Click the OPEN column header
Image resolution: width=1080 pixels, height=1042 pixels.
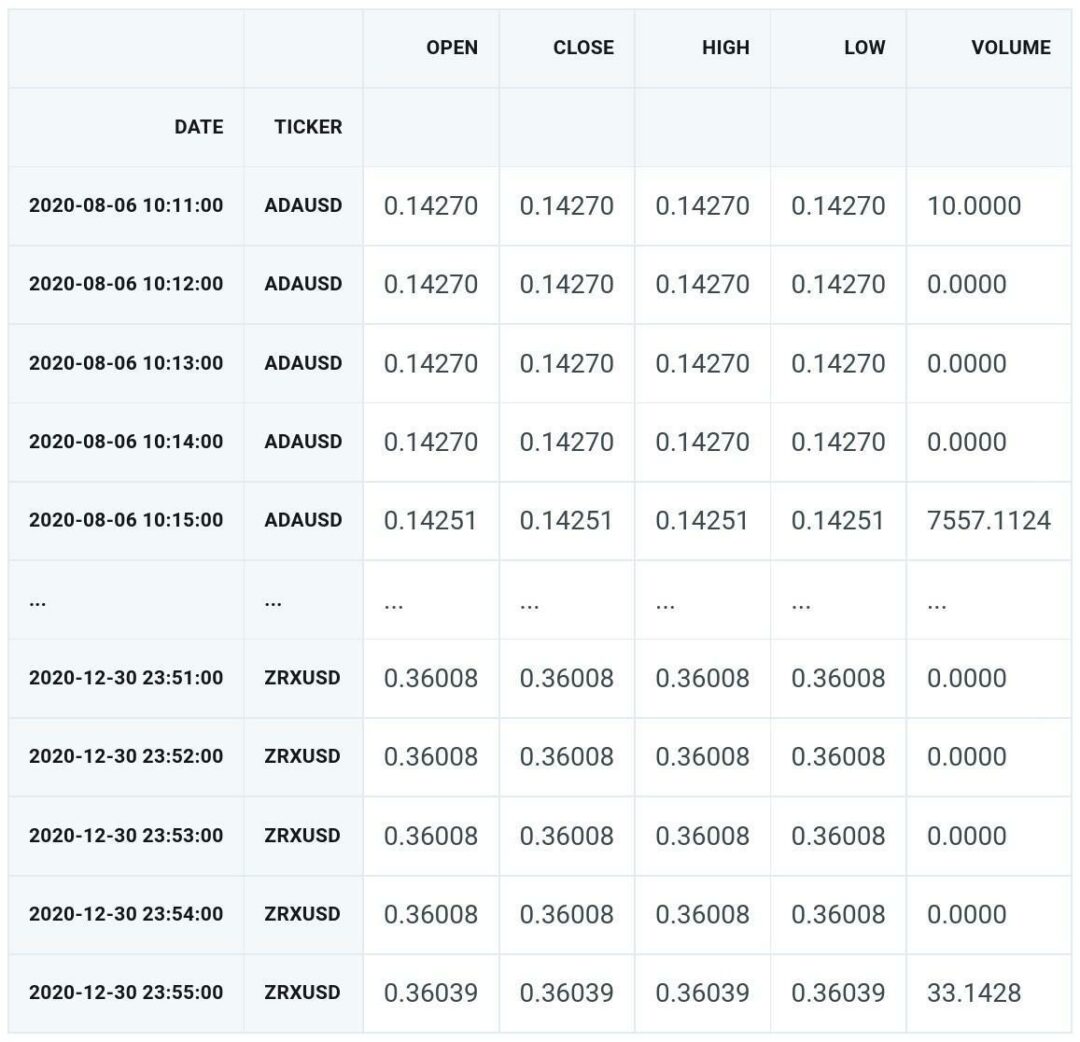click(x=451, y=48)
